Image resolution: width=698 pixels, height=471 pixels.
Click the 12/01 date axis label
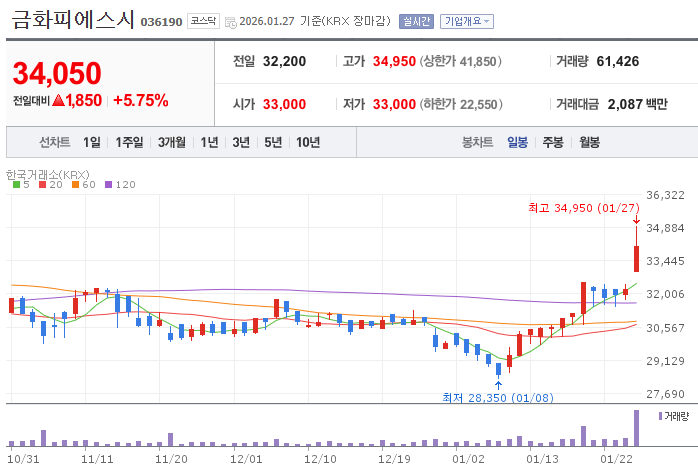246,459
